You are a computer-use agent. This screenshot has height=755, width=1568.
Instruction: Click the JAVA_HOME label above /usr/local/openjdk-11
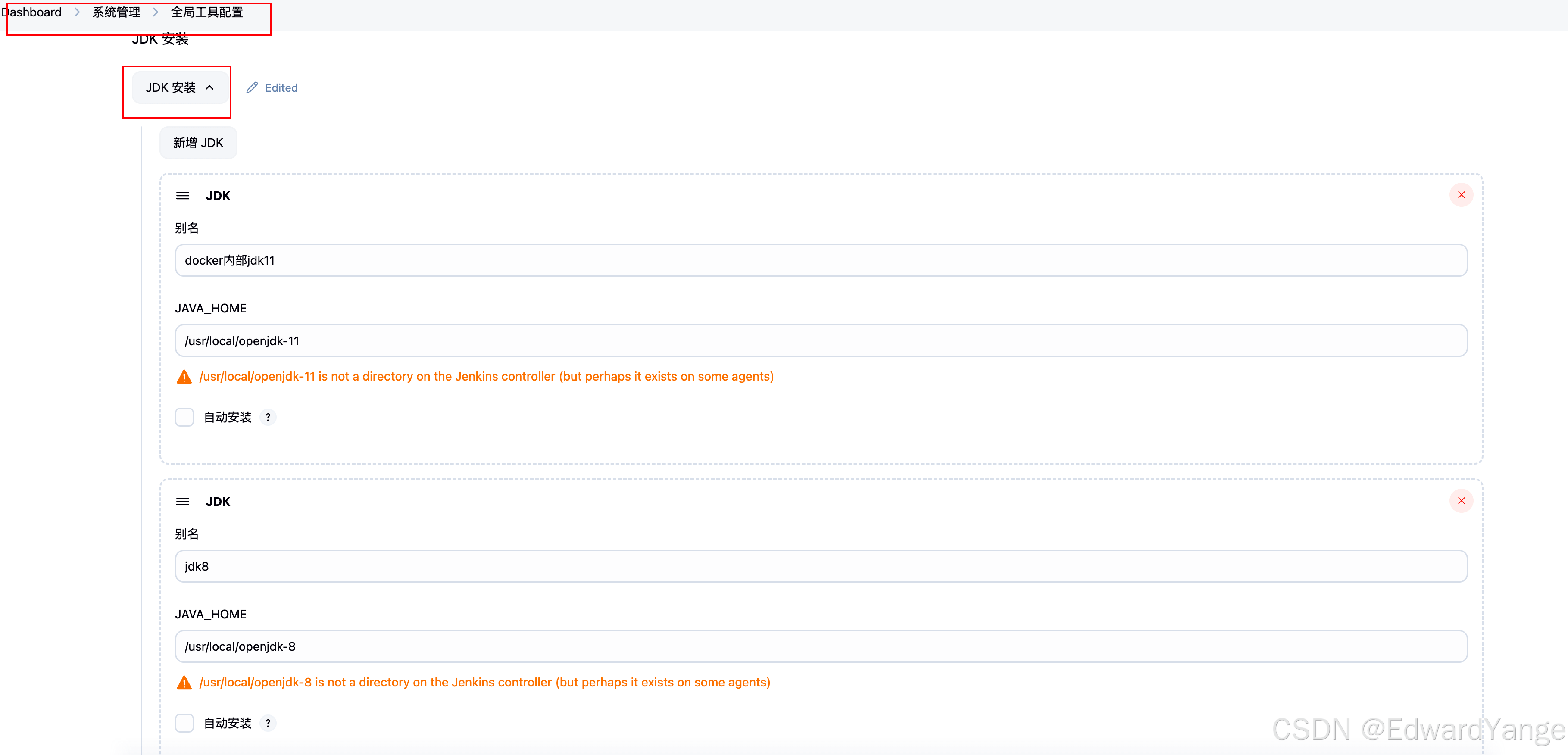[x=211, y=309]
